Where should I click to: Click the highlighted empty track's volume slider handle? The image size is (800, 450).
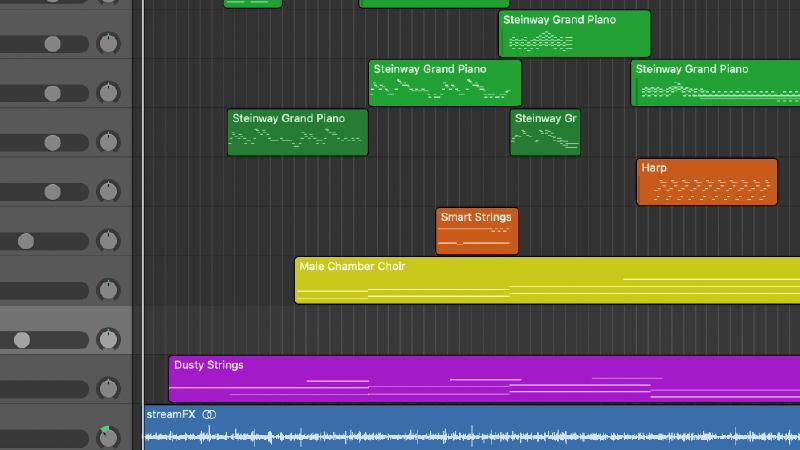22,340
